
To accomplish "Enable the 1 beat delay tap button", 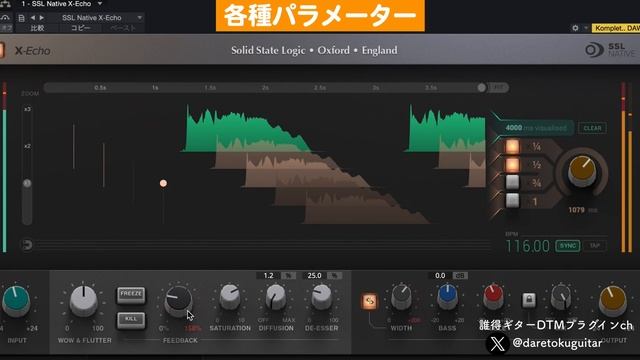I will click(x=513, y=201).
